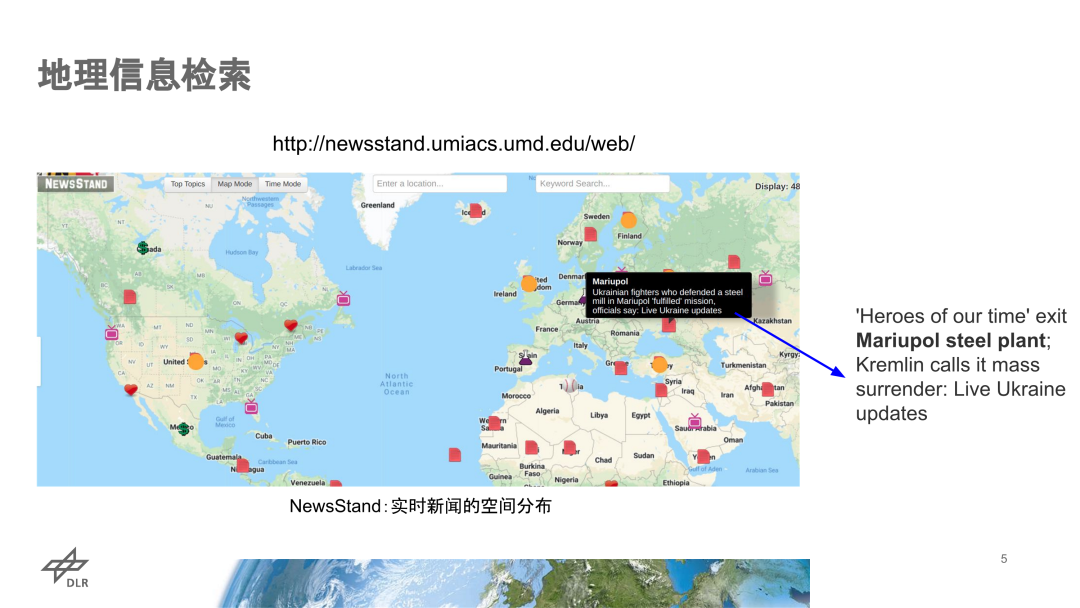The image size is (1080, 608).
Task: Click the 'North Atlantic Ocean' map label
Action: tap(397, 384)
